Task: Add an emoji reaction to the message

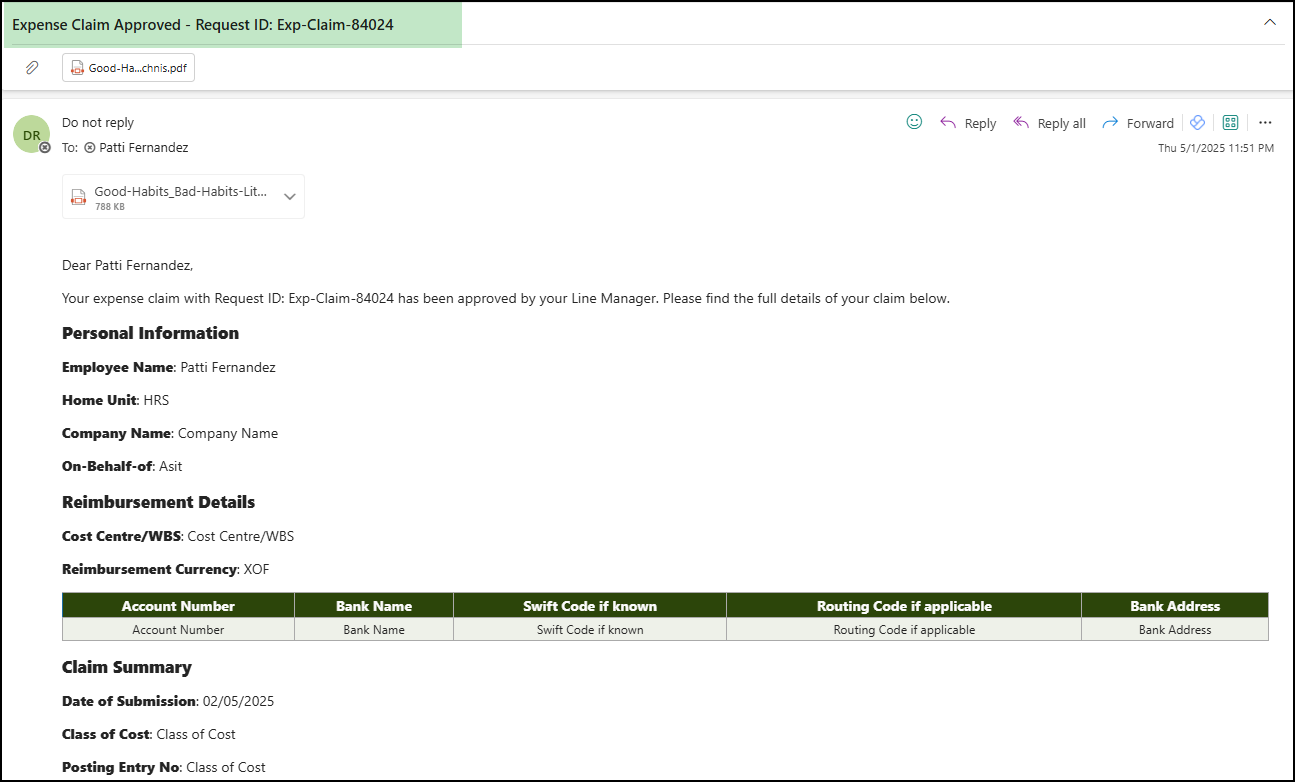Action: pyautogui.click(x=913, y=121)
